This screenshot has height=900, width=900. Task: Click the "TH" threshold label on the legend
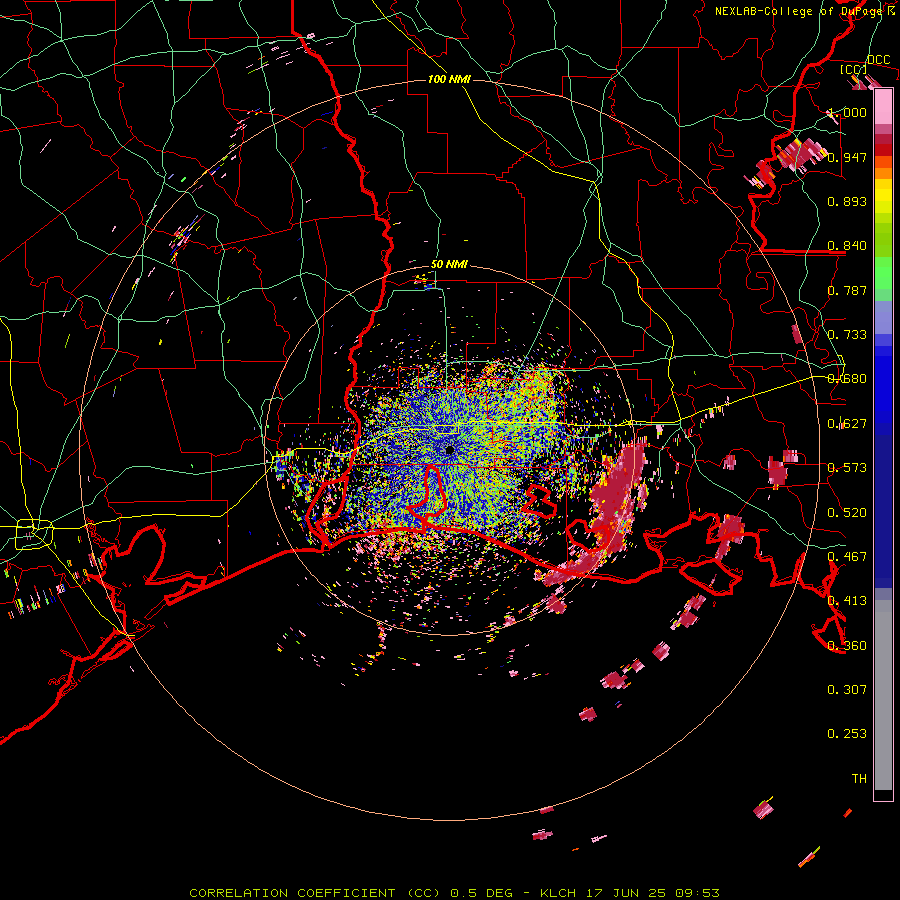click(859, 779)
